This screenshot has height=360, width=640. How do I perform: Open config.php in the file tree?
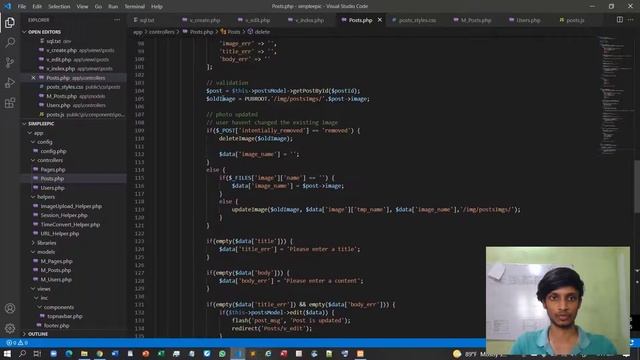(x=53, y=151)
